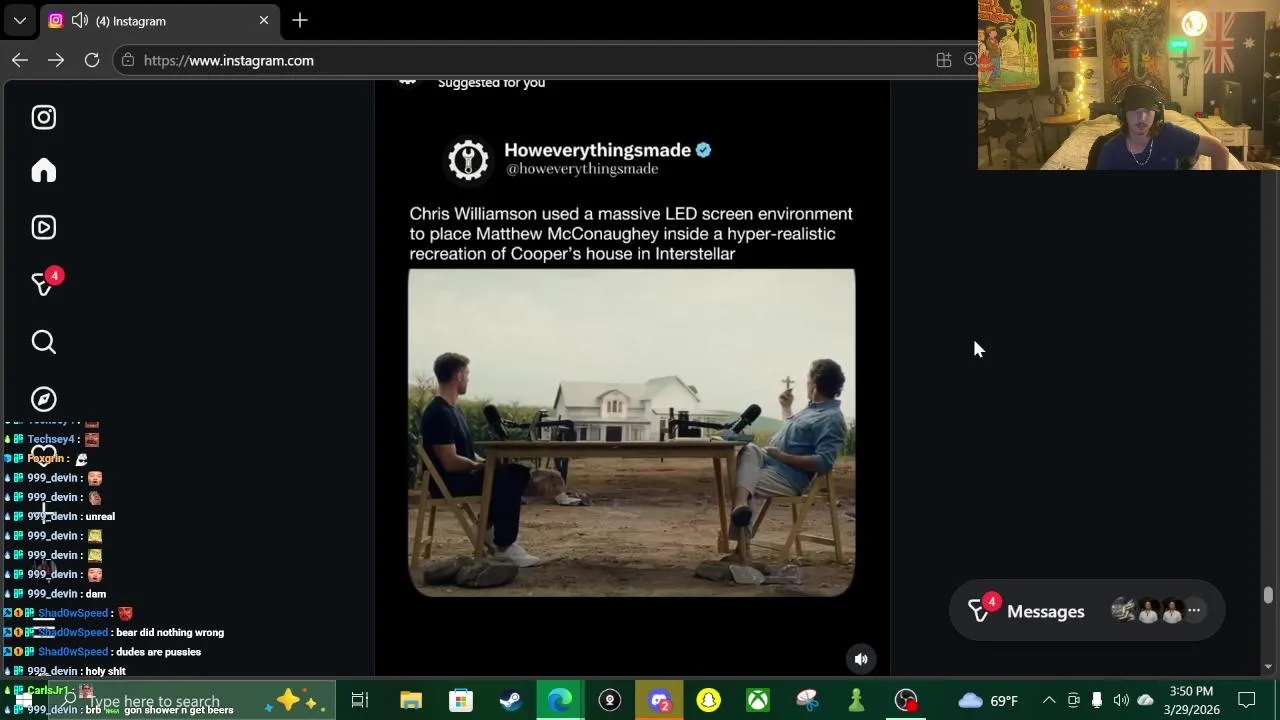Launch Steam from taskbar
Image resolution: width=1280 pixels, height=720 pixels.
(x=510, y=700)
